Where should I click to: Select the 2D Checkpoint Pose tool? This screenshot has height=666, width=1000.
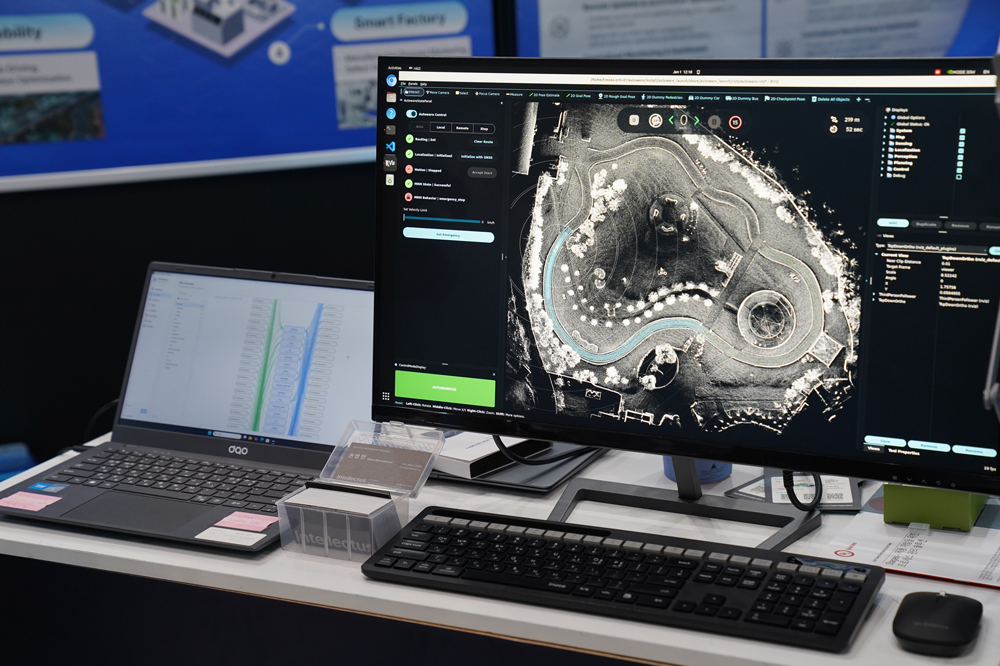tap(785, 99)
